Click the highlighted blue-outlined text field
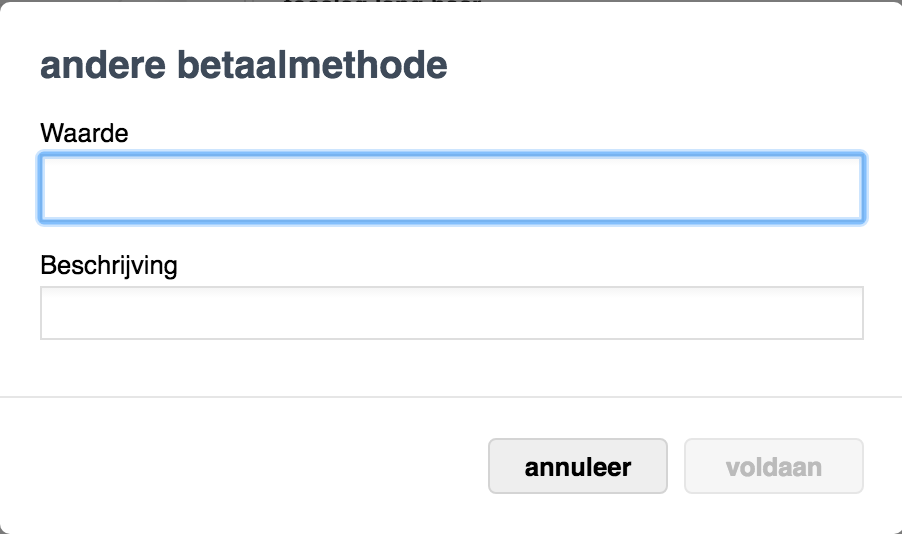This screenshot has width=902, height=534. point(451,188)
